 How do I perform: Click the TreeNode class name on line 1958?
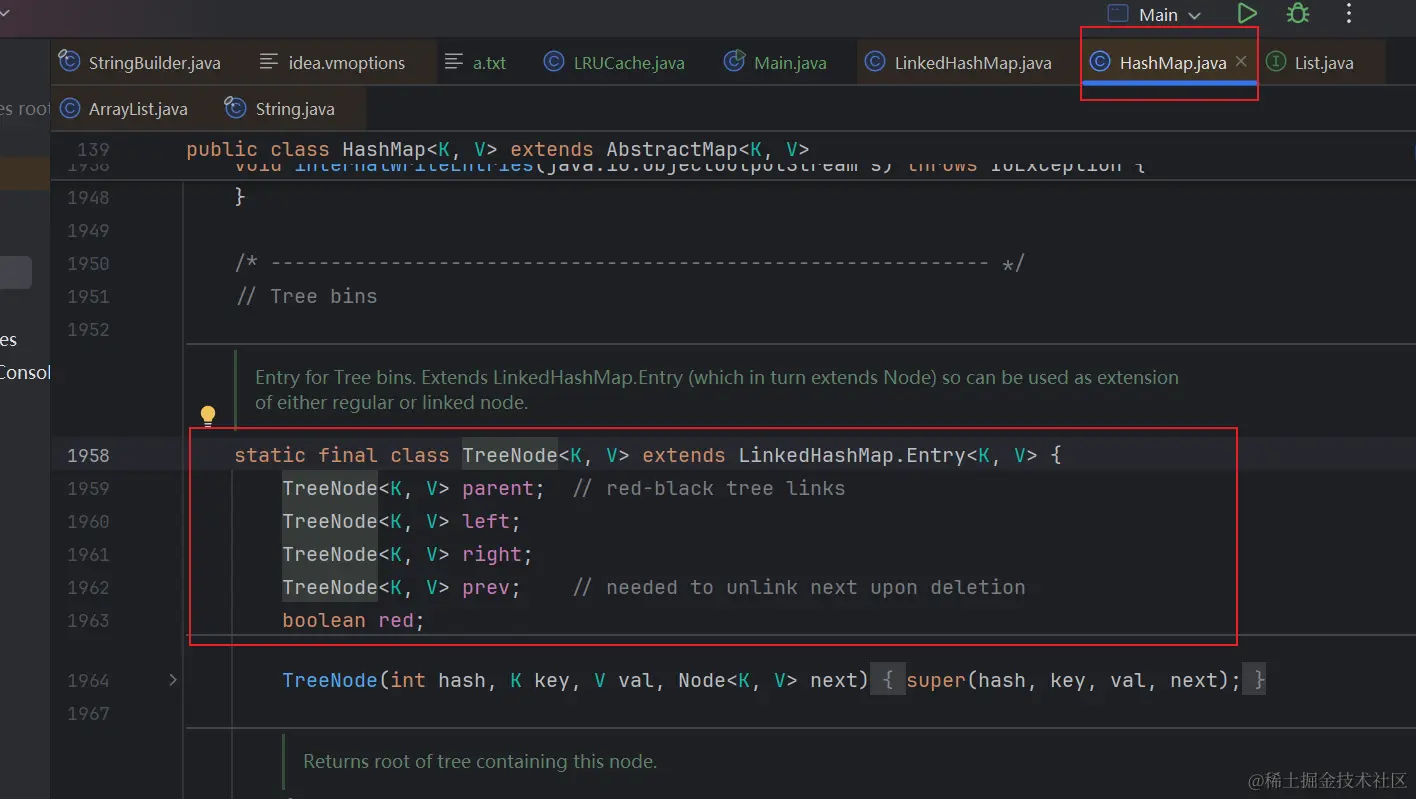(x=509, y=455)
